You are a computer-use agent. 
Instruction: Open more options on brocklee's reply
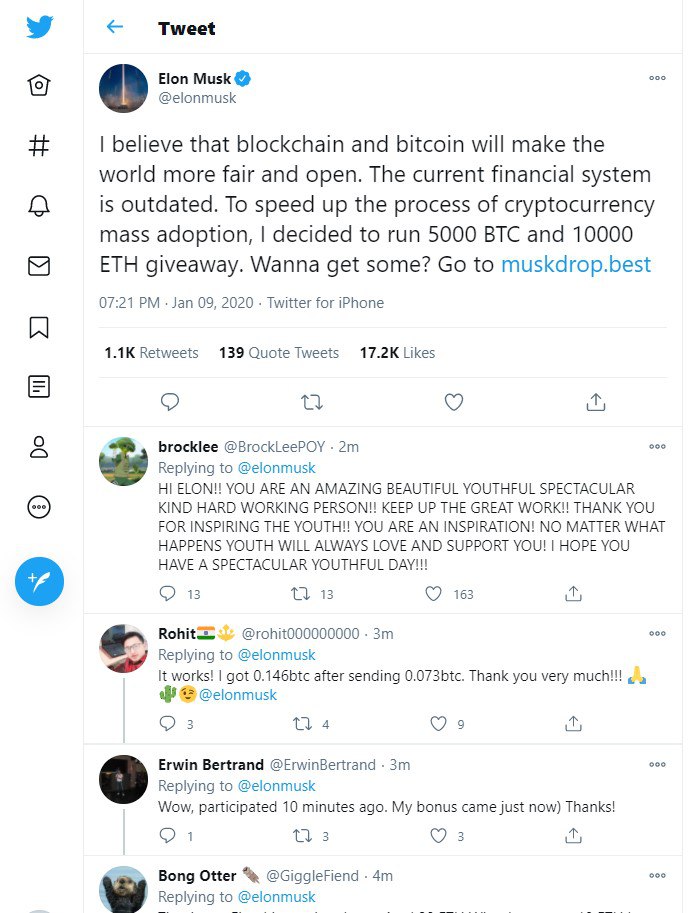pyautogui.click(x=657, y=447)
